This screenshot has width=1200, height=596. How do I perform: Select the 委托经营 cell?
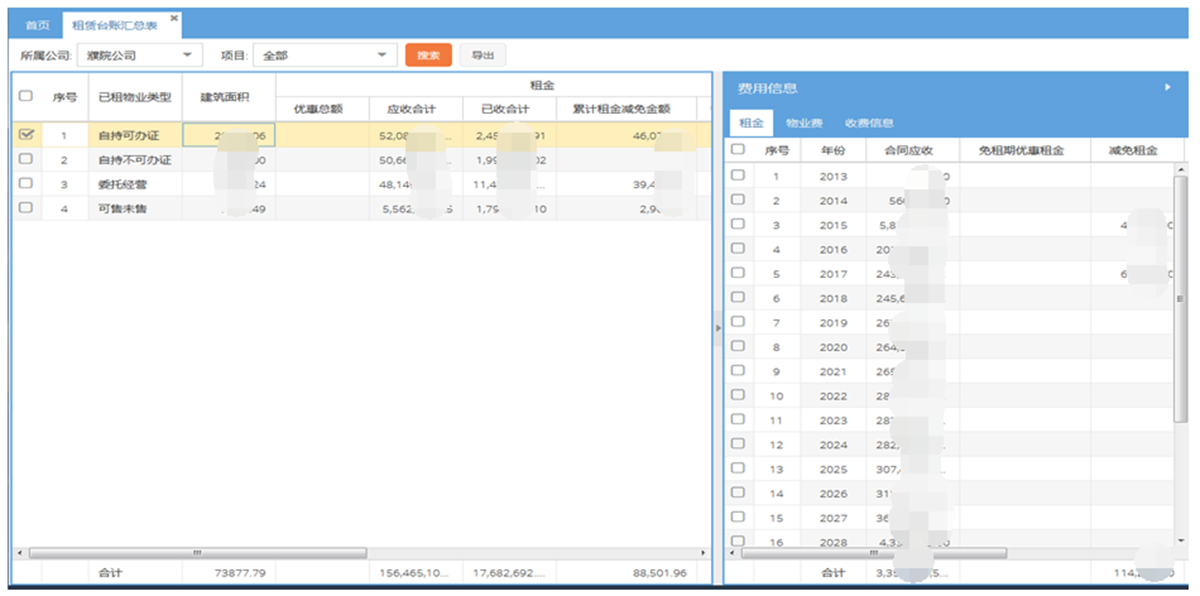[x=135, y=184]
